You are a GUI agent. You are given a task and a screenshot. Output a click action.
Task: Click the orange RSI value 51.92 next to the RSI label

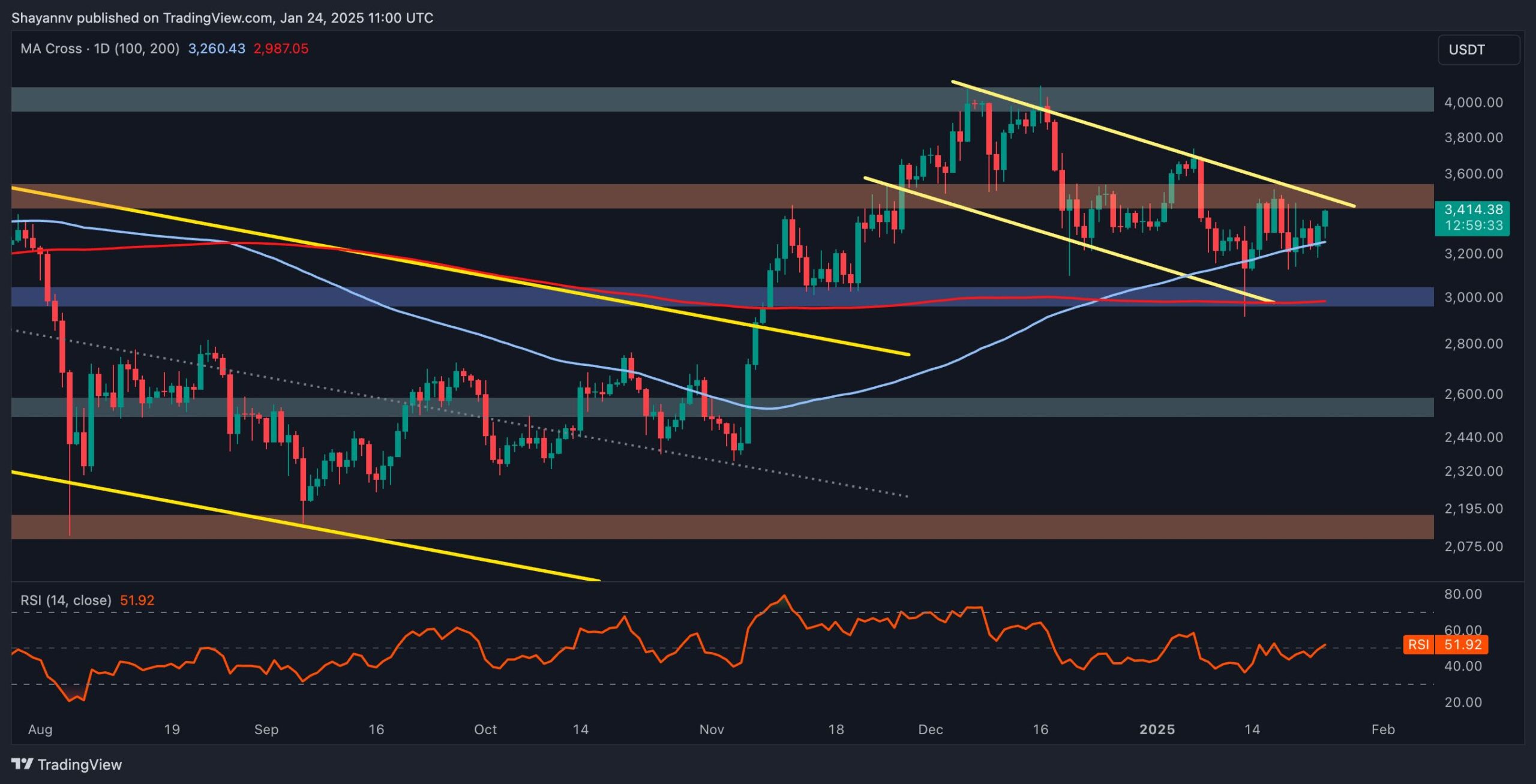click(137, 600)
